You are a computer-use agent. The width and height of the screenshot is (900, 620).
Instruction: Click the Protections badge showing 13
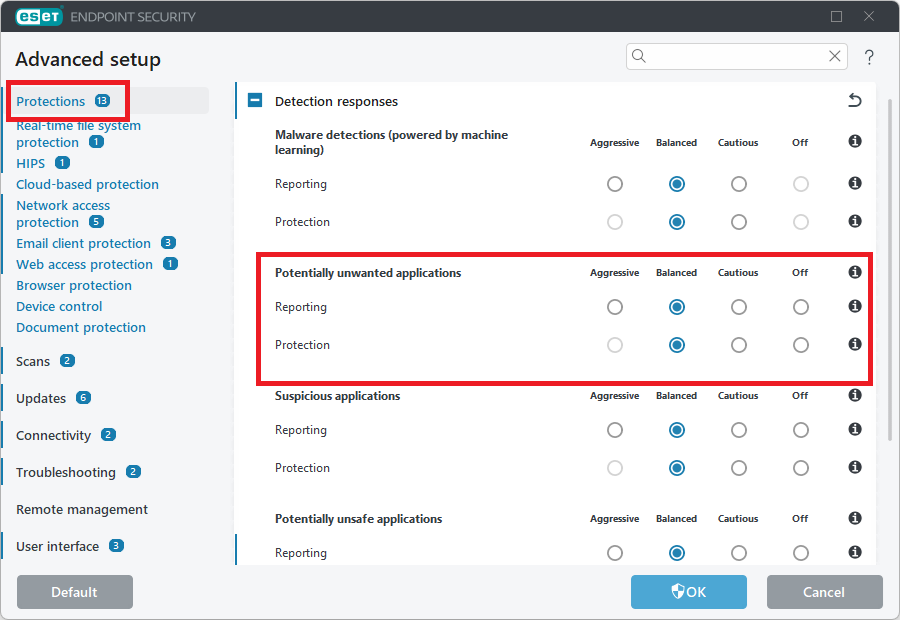[x=102, y=100]
